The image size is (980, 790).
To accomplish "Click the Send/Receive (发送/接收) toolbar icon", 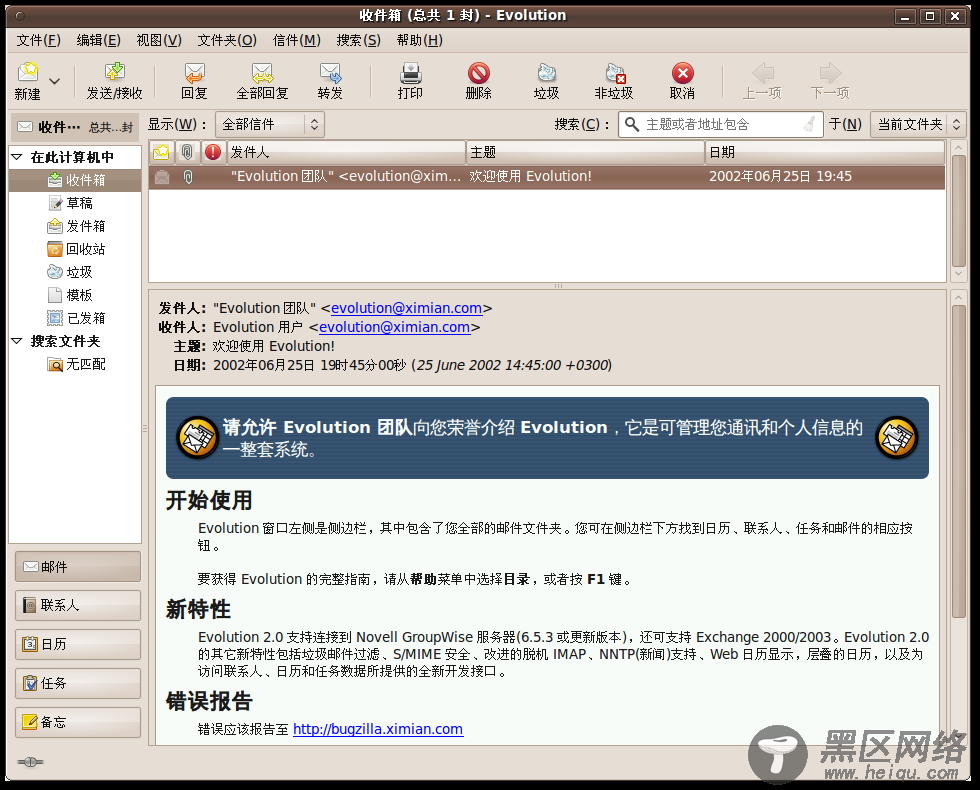I will tap(114, 72).
